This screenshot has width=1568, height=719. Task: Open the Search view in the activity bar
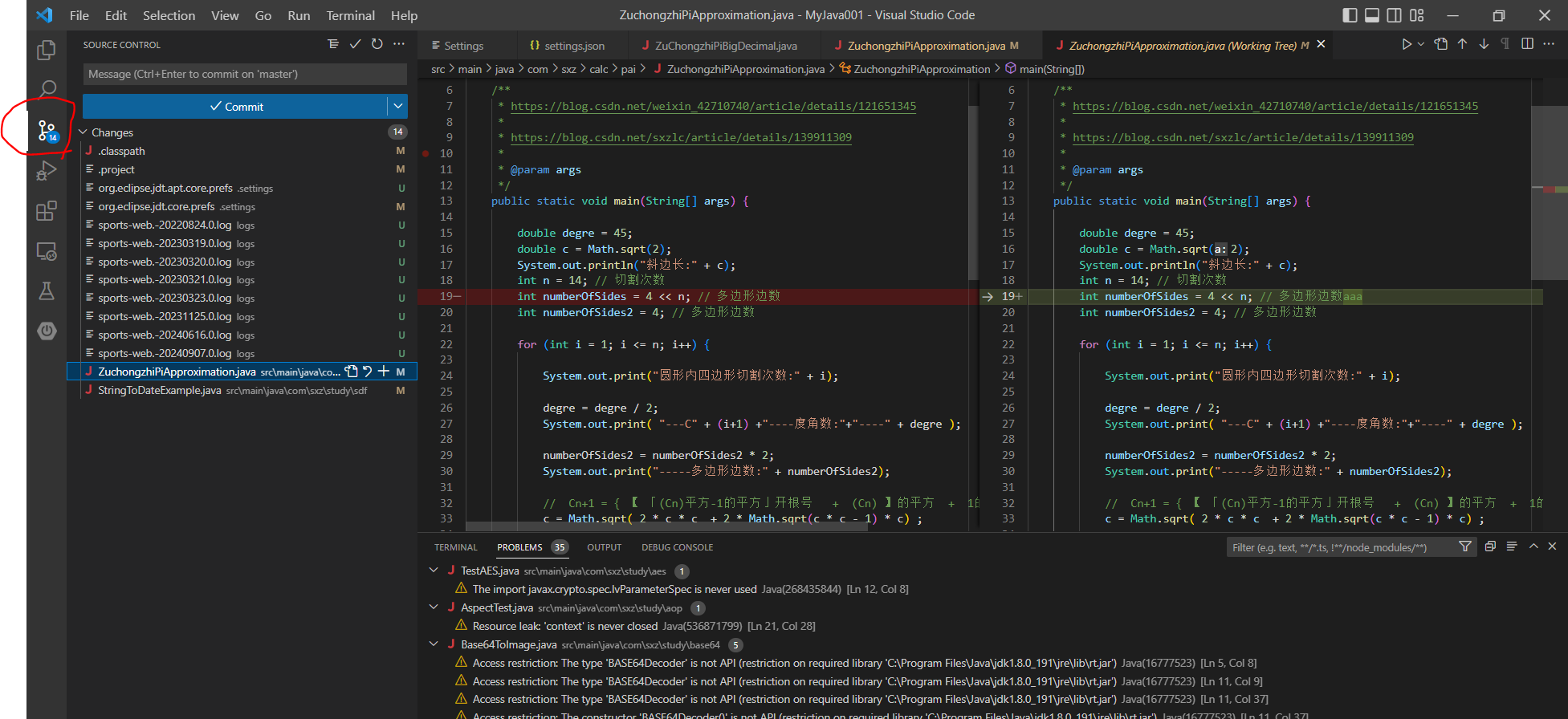(47, 89)
